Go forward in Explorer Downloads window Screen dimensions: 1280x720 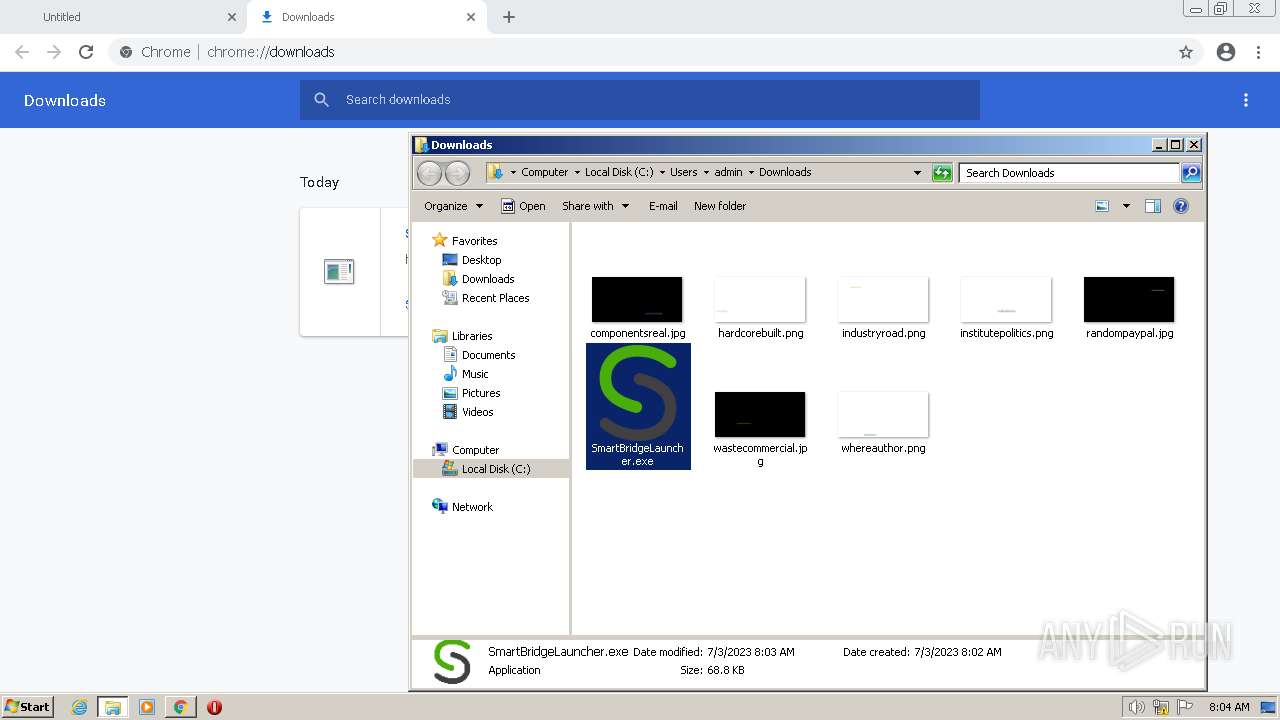(x=457, y=173)
